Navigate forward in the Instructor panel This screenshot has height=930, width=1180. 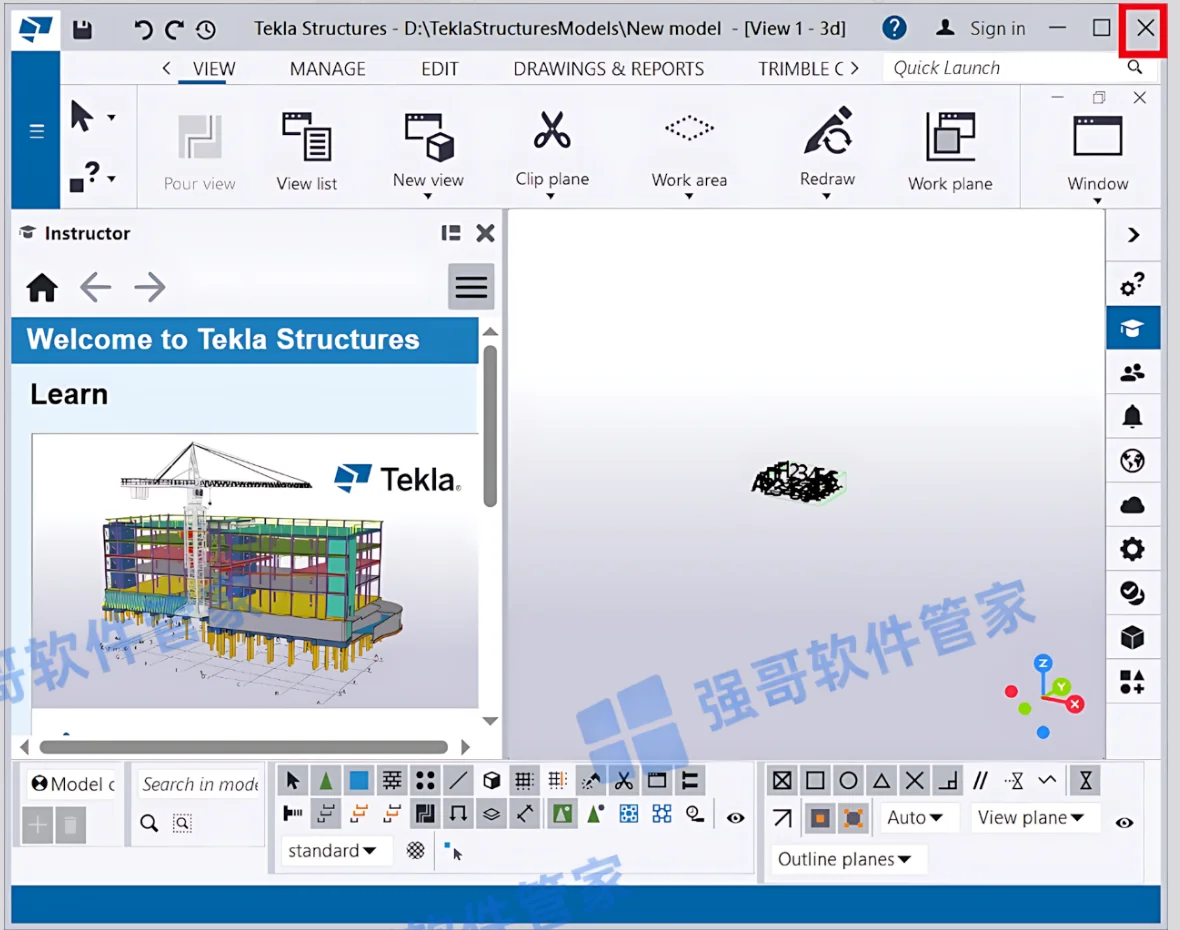pos(150,287)
